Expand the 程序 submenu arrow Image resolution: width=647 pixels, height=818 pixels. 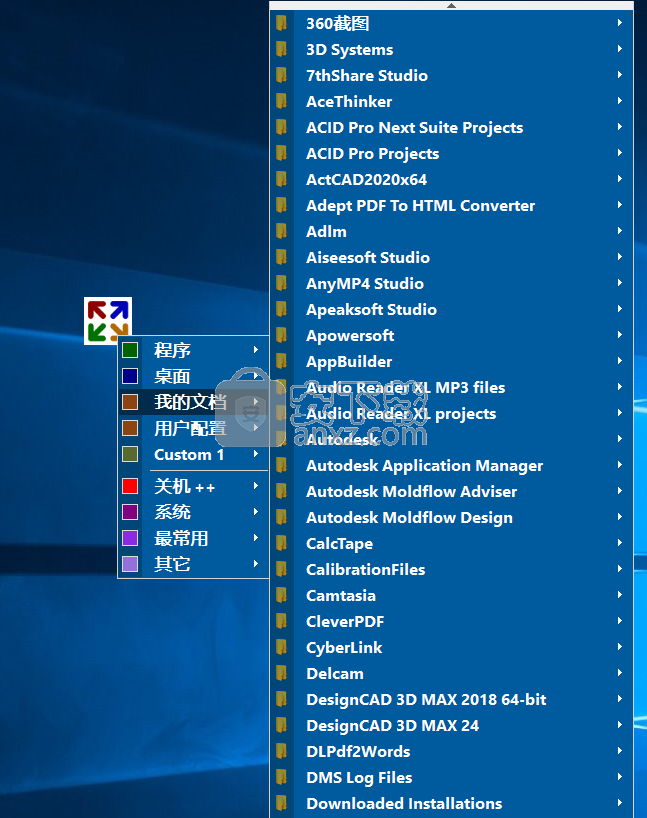pyautogui.click(x=256, y=350)
